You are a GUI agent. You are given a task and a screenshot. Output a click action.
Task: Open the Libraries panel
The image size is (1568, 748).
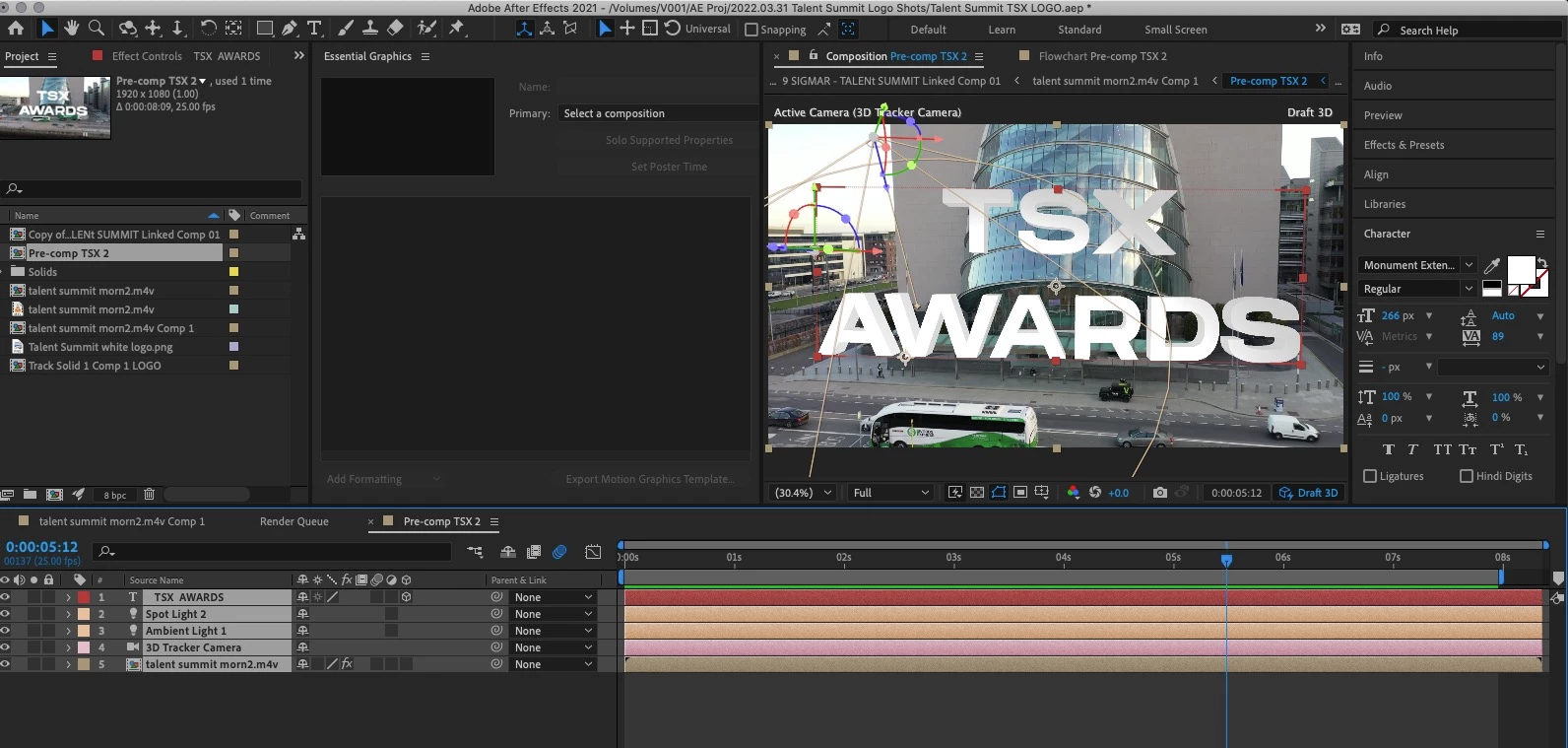tap(1384, 204)
